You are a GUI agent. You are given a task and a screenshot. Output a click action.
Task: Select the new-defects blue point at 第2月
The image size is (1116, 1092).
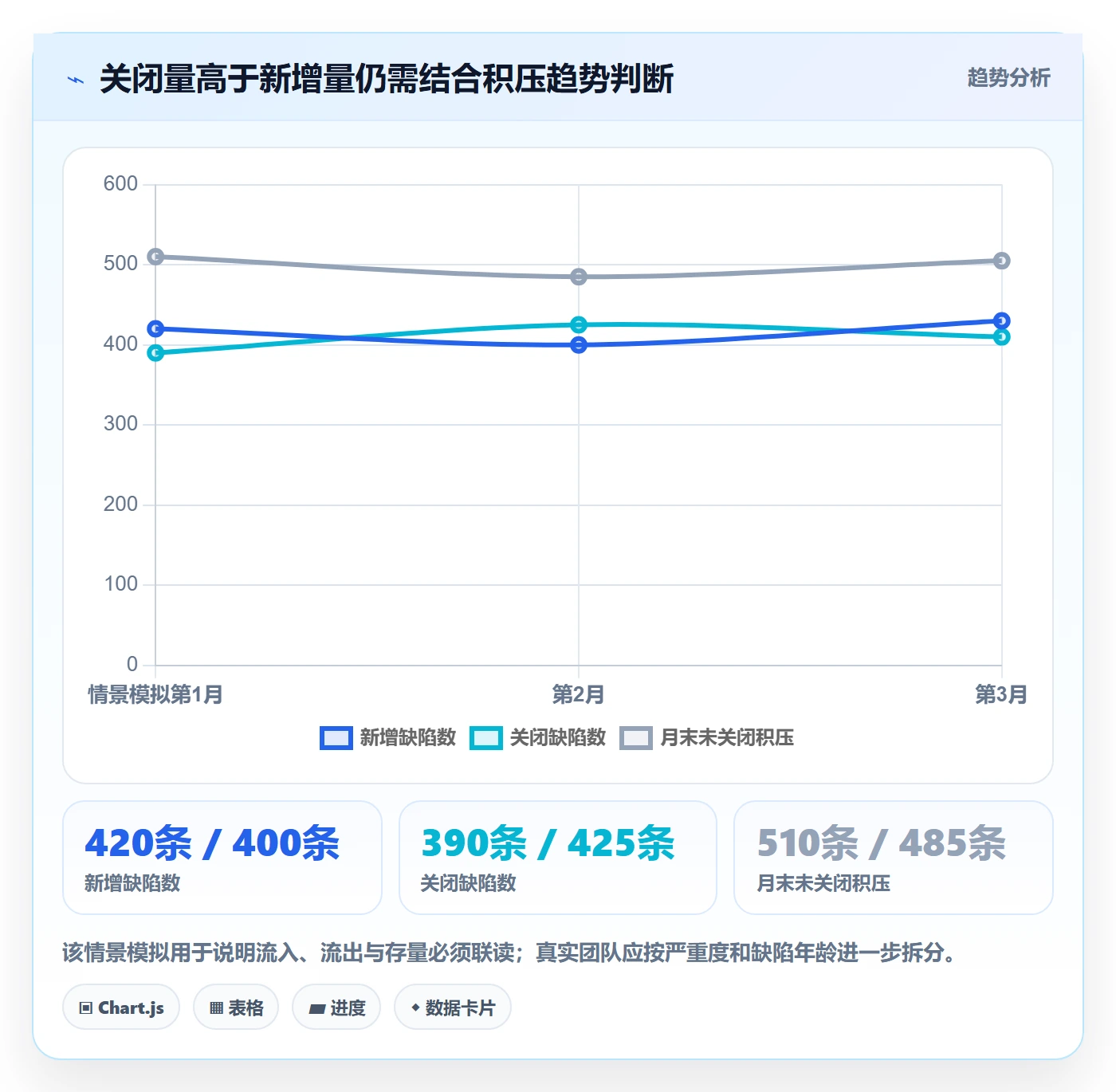coord(579,344)
